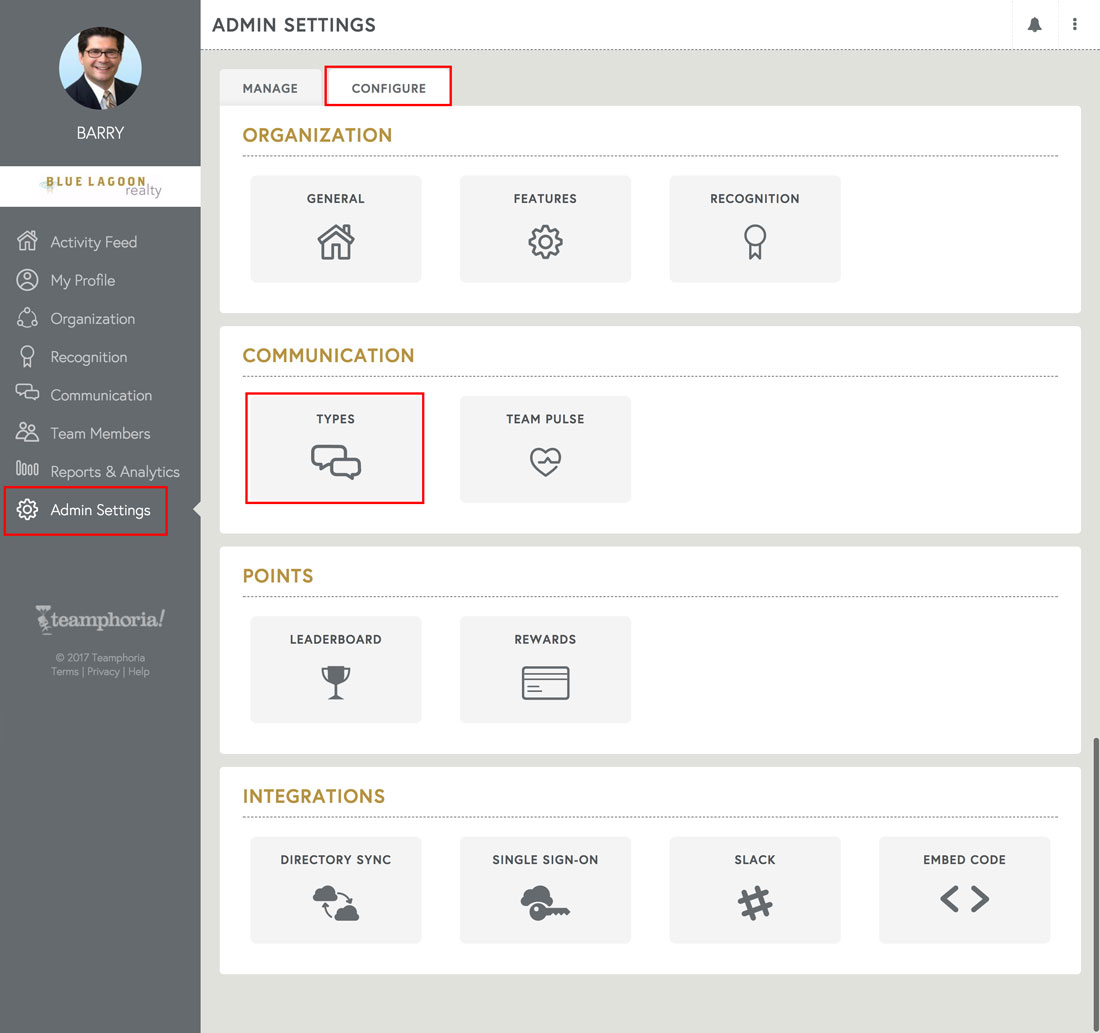1100x1033 pixels.
Task: Open the Team Pulse heart card
Action: (545, 449)
